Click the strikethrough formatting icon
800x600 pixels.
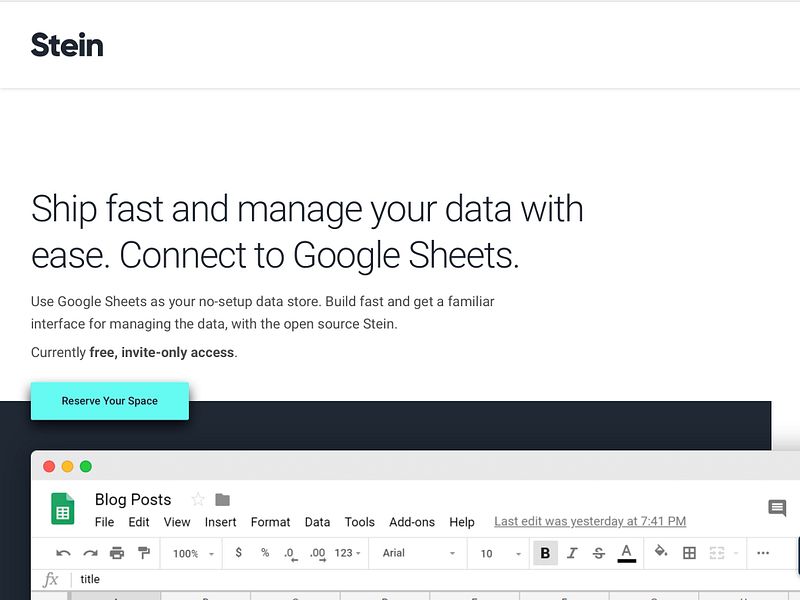(x=599, y=553)
